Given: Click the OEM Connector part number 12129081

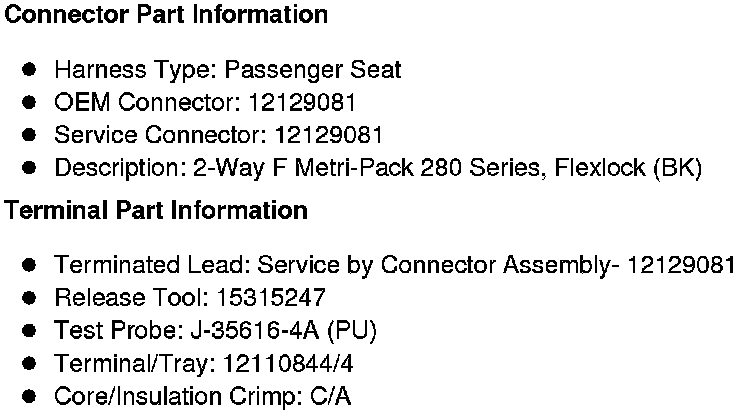Looking at the screenshot, I should click(x=303, y=102).
